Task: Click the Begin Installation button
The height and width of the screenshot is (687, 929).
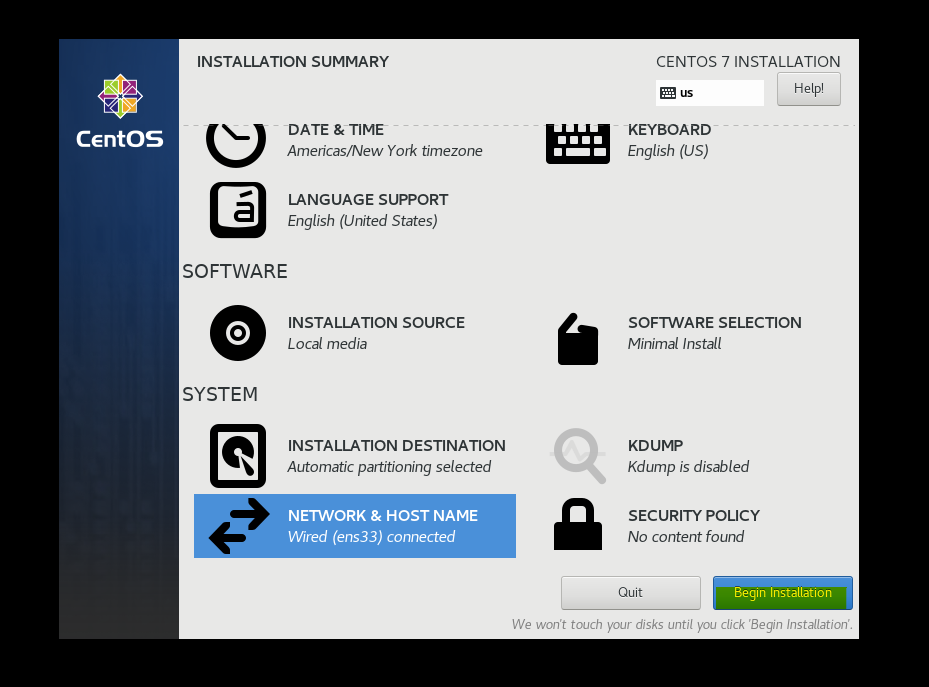Action: (x=783, y=593)
